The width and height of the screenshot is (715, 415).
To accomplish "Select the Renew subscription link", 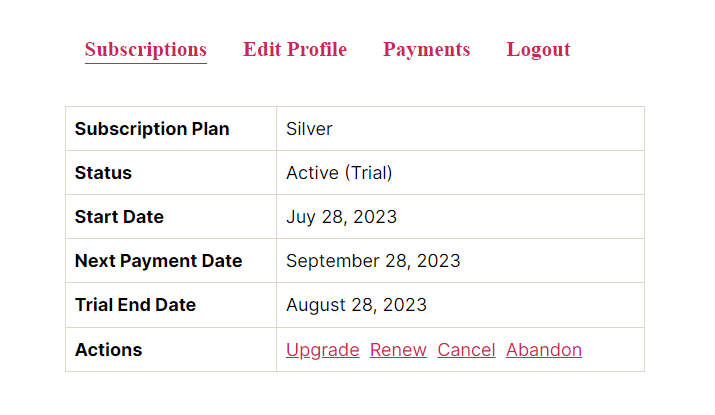I will 398,350.
